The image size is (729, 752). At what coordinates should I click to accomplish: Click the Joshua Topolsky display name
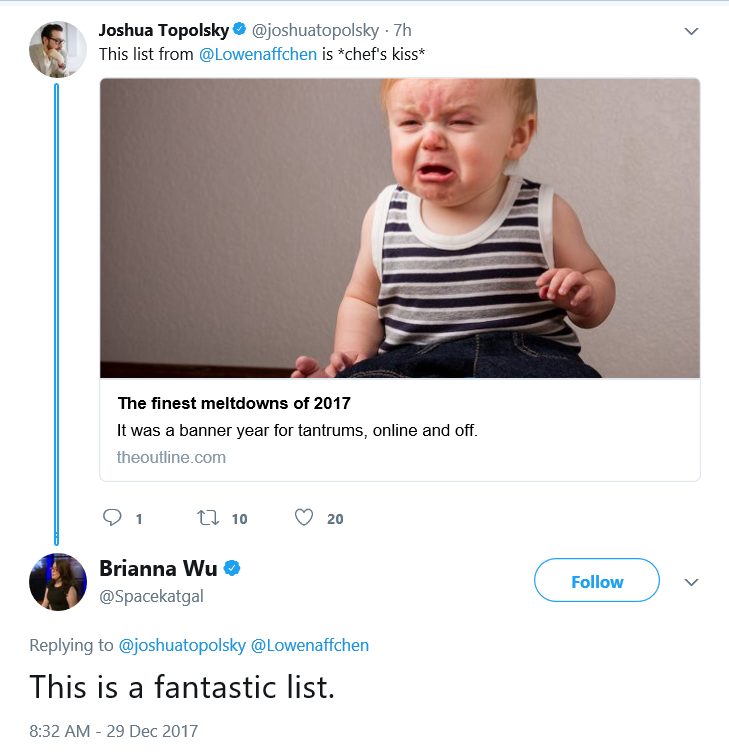tap(164, 30)
